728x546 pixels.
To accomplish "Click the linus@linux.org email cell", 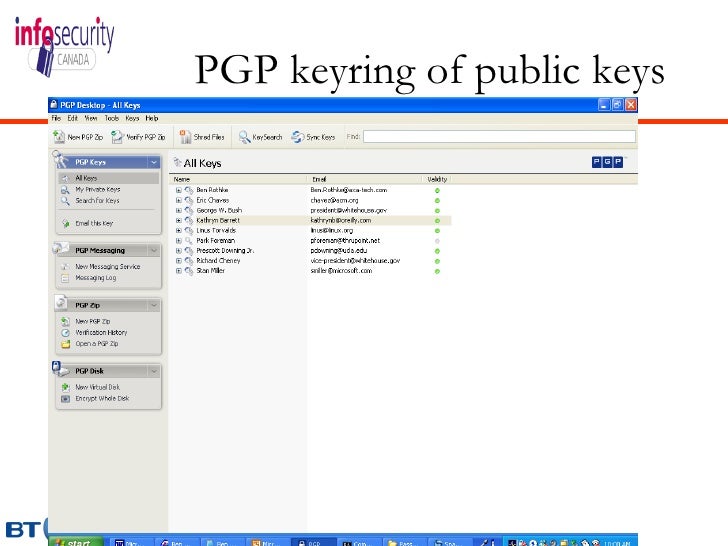I will coord(332,230).
